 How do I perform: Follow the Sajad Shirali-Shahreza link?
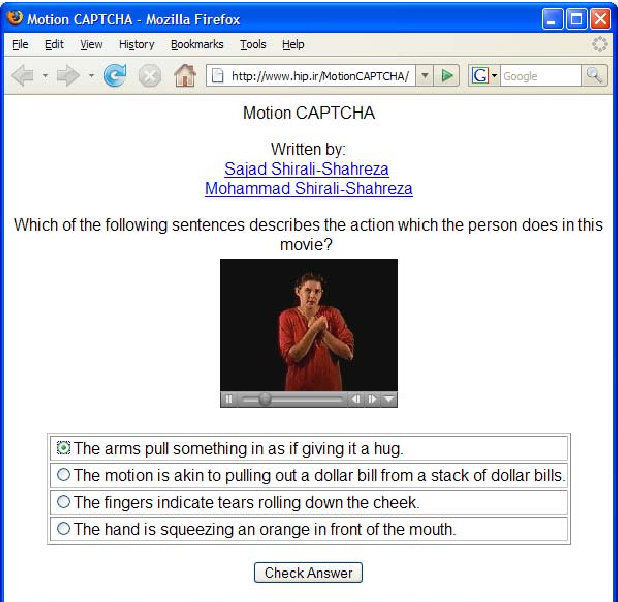(306, 169)
